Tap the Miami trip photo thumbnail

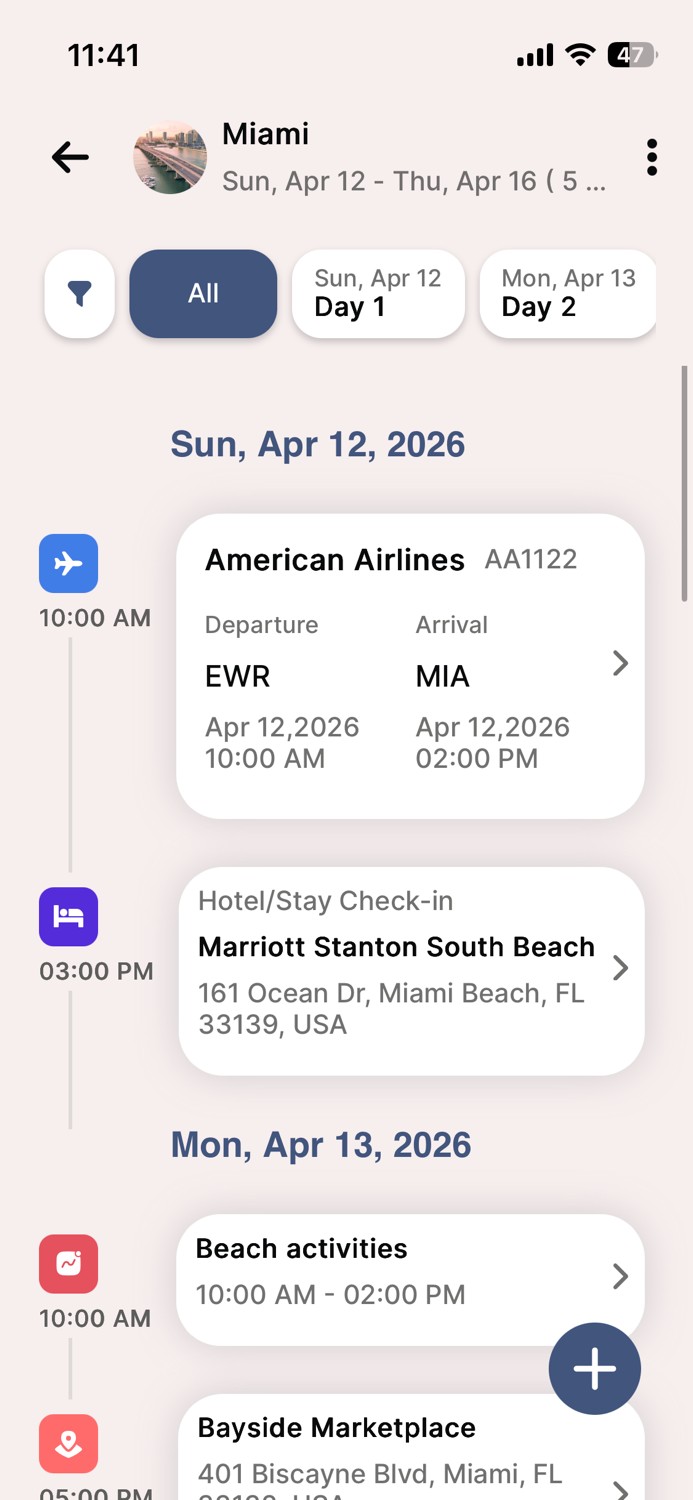click(x=170, y=157)
